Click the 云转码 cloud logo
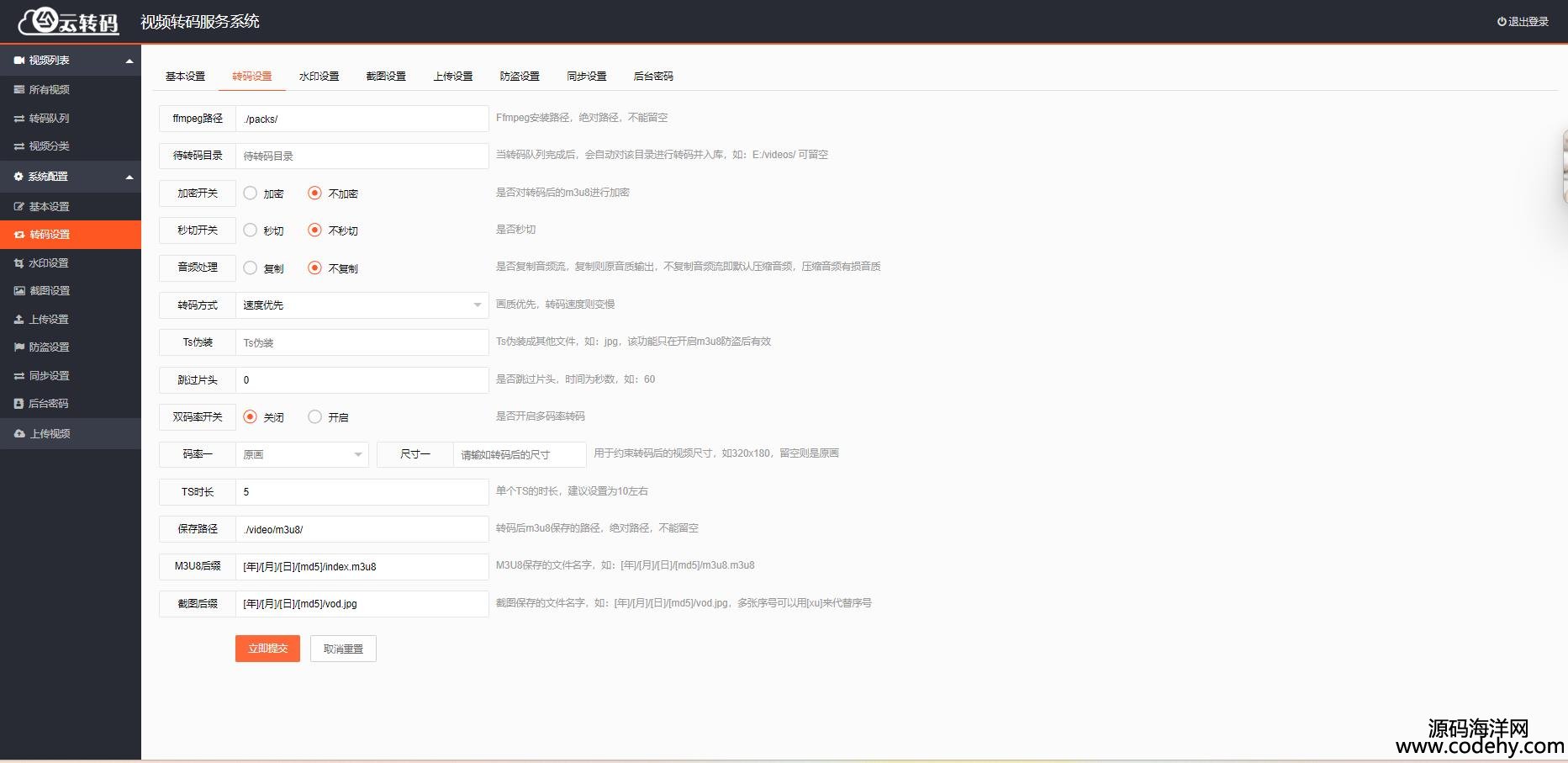The image size is (1568, 763). tap(69, 21)
